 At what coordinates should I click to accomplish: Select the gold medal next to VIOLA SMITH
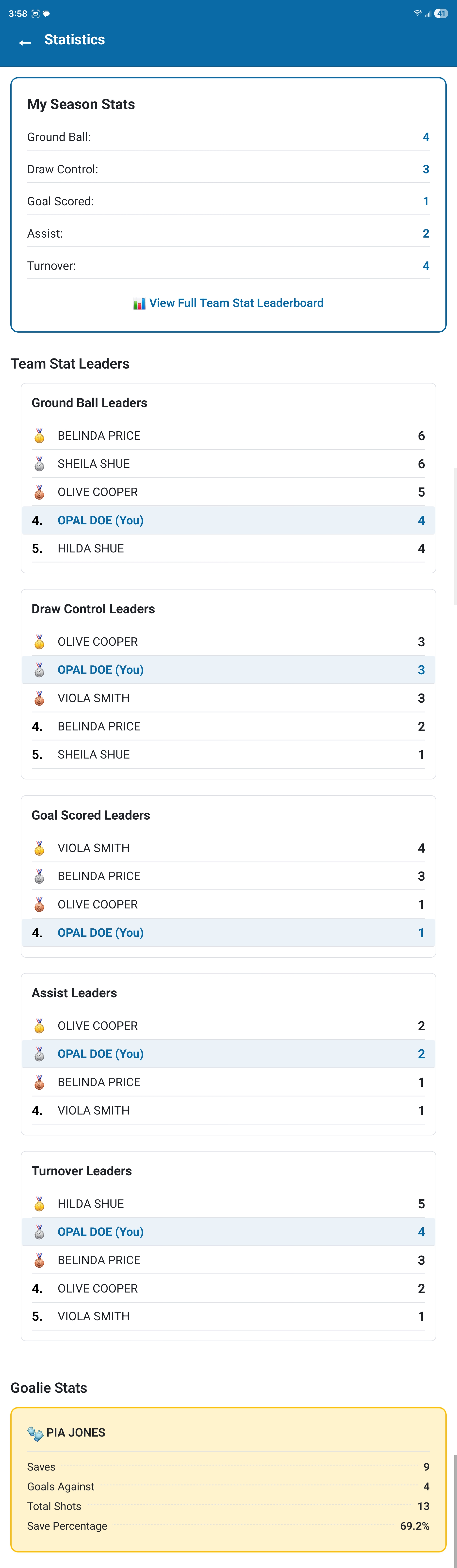point(38,847)
